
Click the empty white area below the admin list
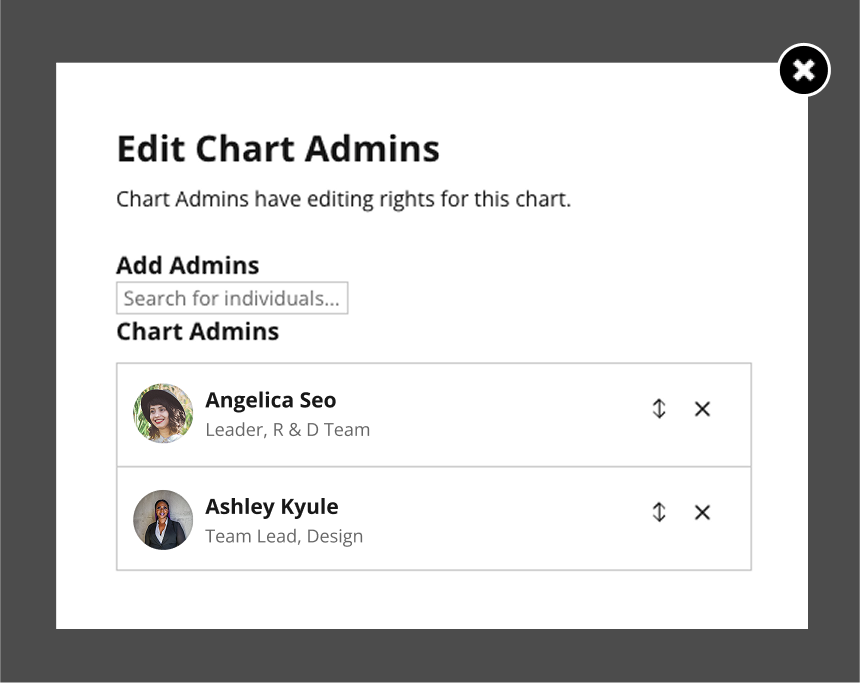pos(432,600)
